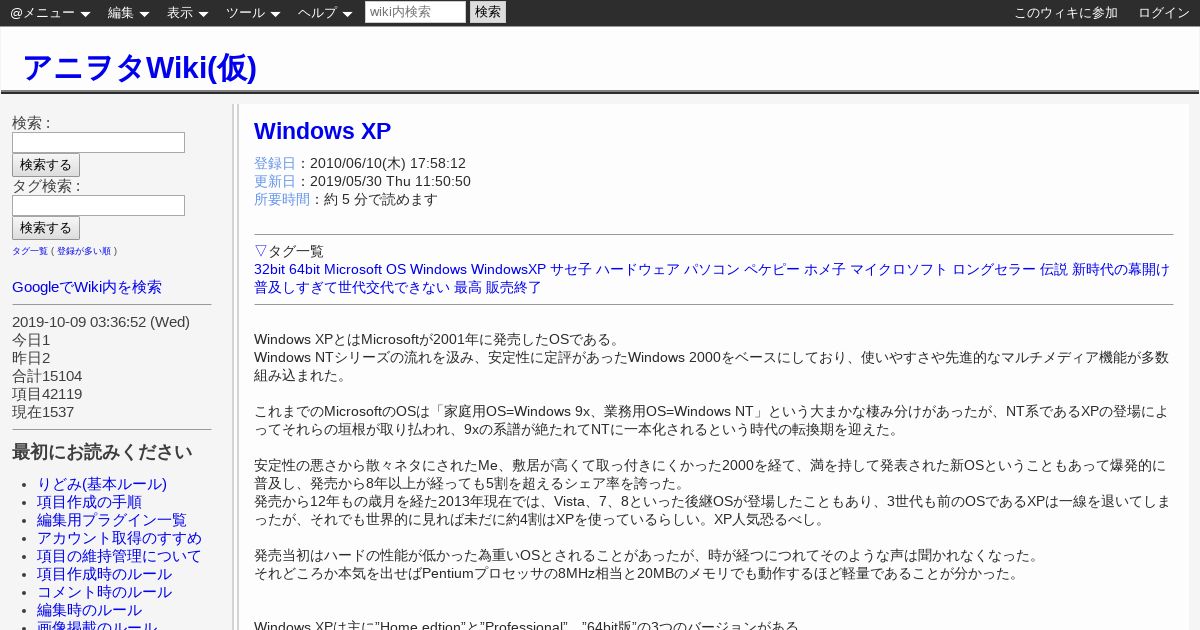Select the マイクロソフト tag

point(899,269)
